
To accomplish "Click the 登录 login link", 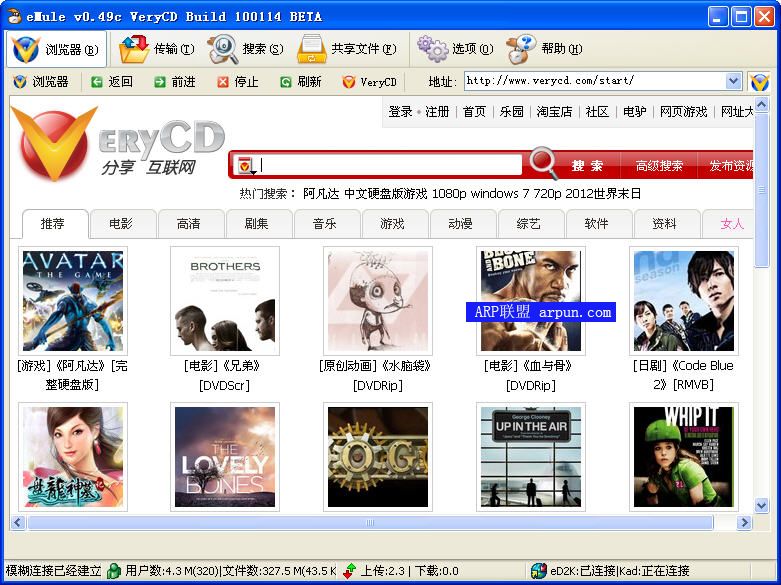I will coord(400,112).
